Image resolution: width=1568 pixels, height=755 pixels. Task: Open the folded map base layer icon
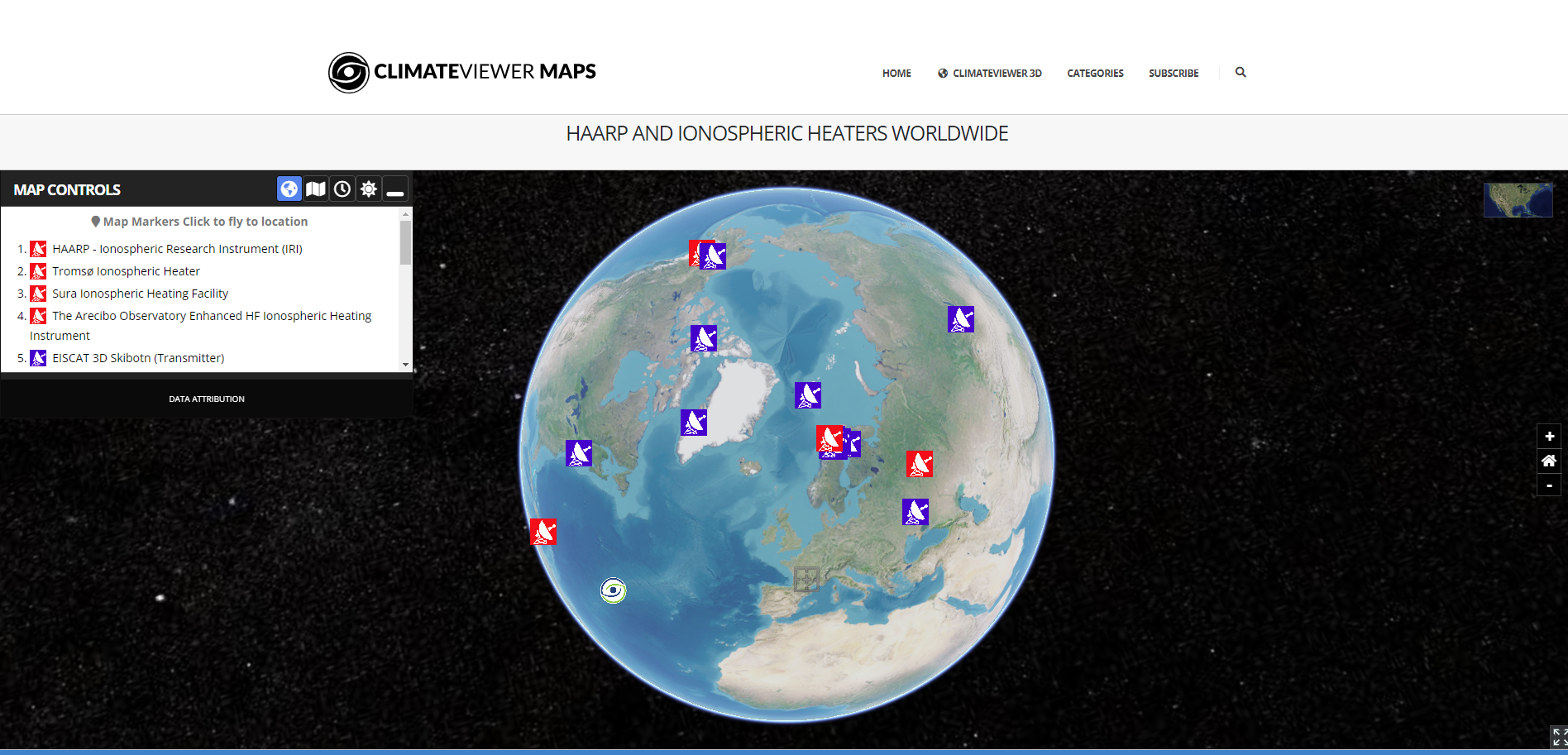click(315, 189)
